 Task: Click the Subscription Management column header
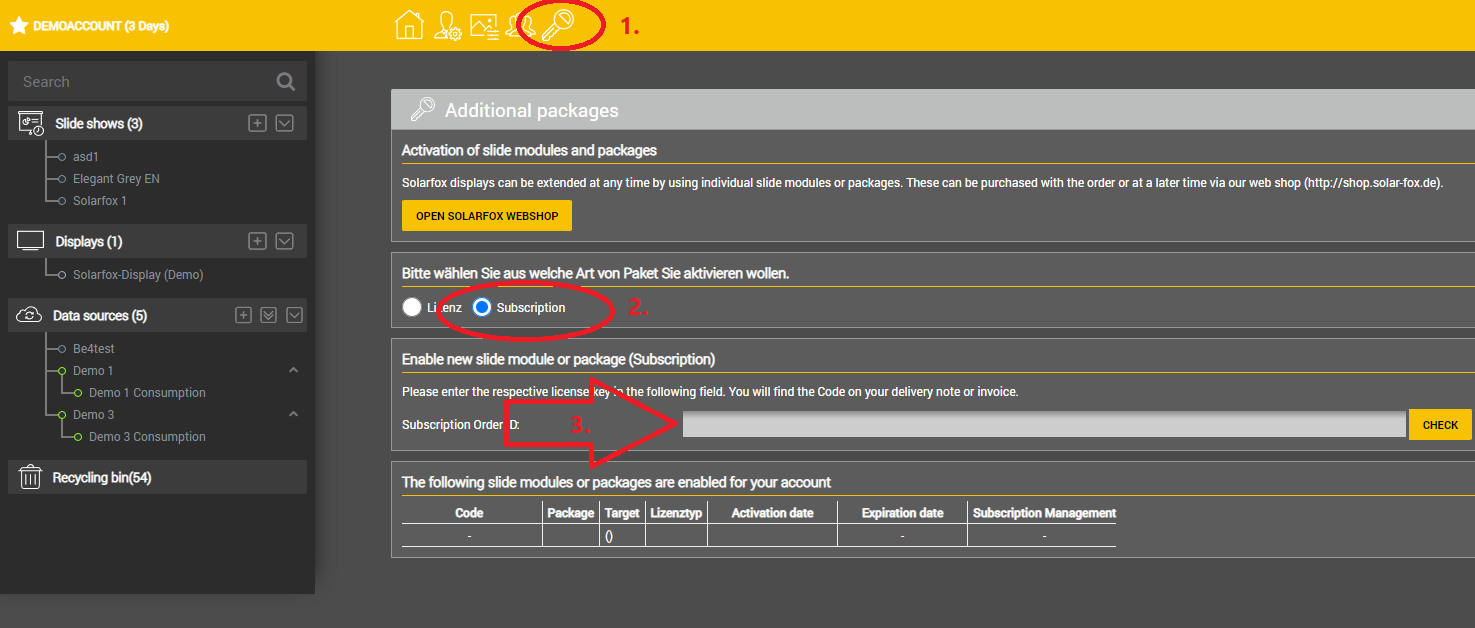[x=1044, y=513]
